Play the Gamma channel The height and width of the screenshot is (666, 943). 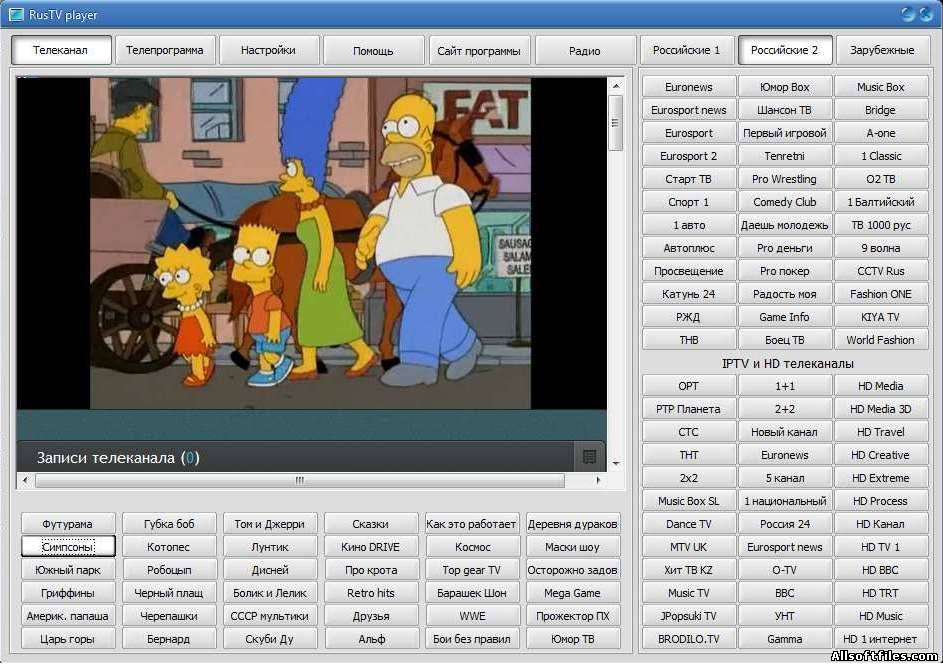pos(785,638)
